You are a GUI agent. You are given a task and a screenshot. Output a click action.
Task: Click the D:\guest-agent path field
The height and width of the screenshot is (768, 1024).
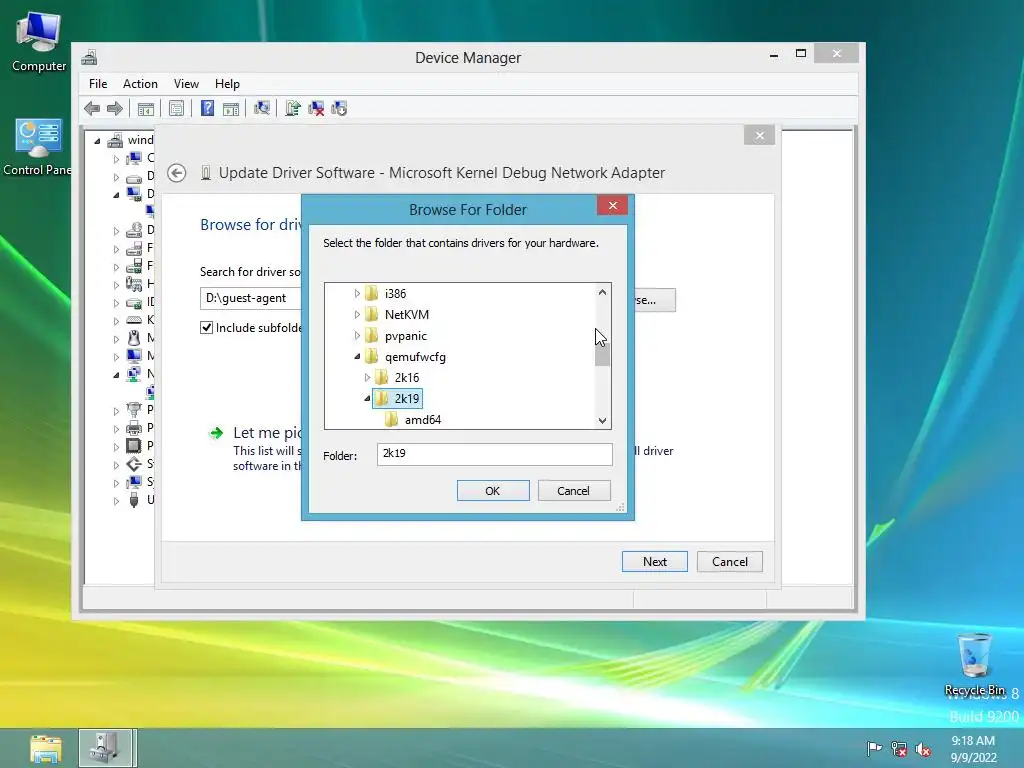(x=251, y=298)
